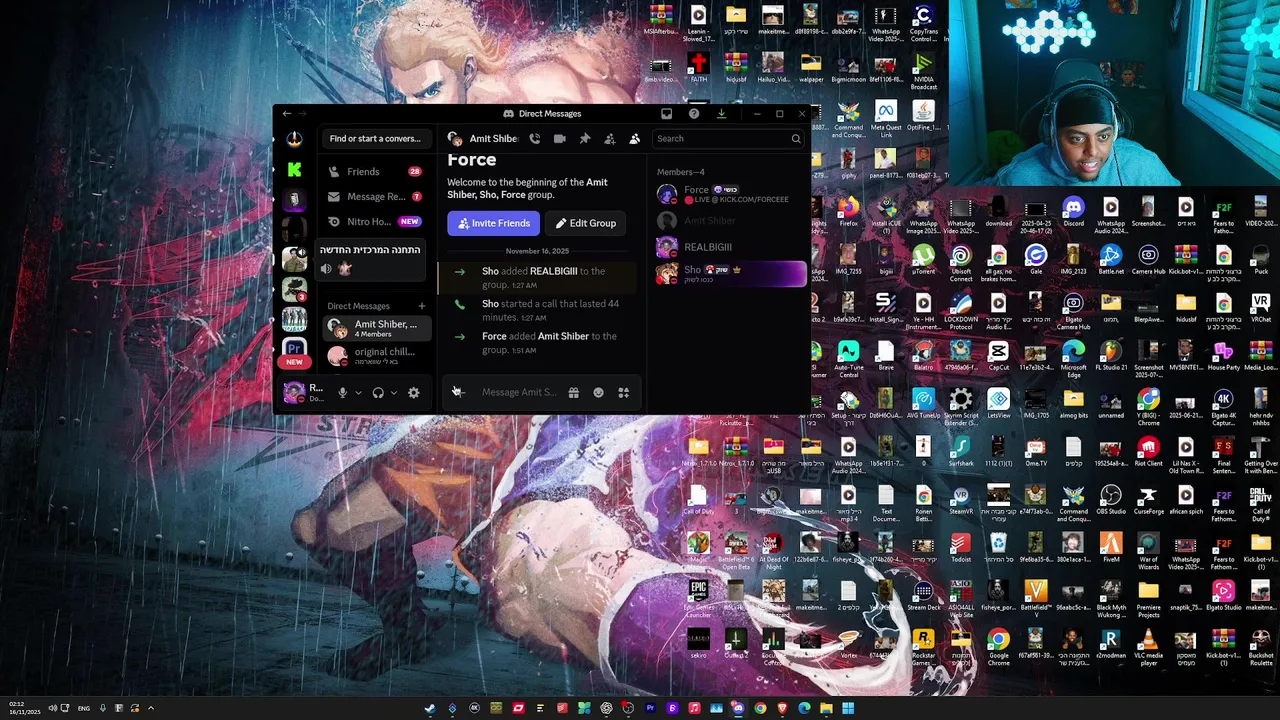Open Discord home direct messages icon

[294, 139]
